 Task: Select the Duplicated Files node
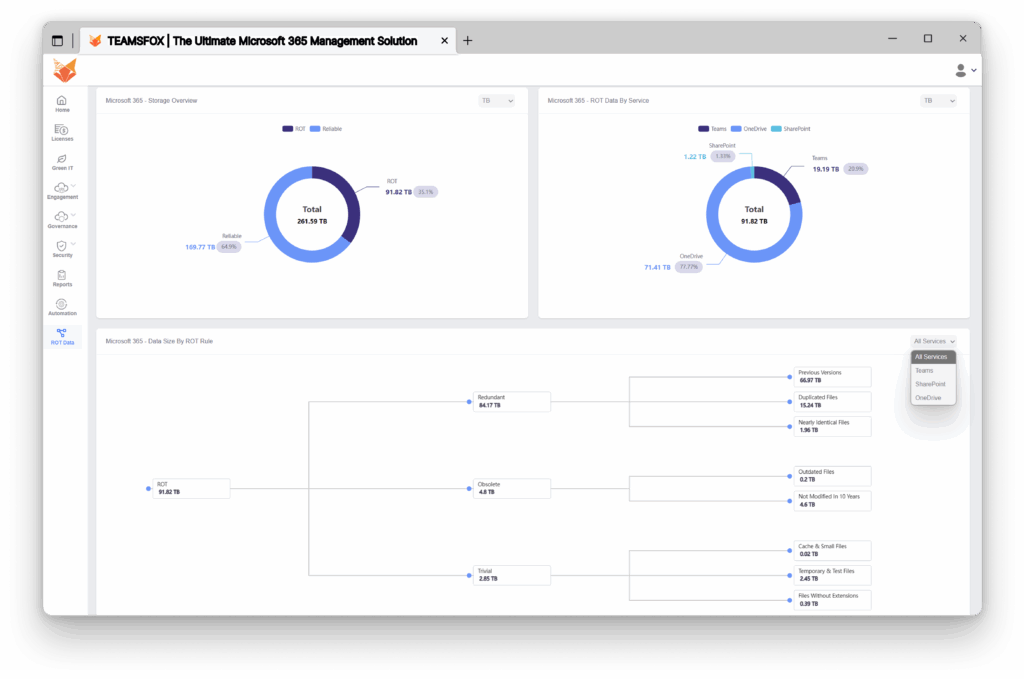pos(832,402)
